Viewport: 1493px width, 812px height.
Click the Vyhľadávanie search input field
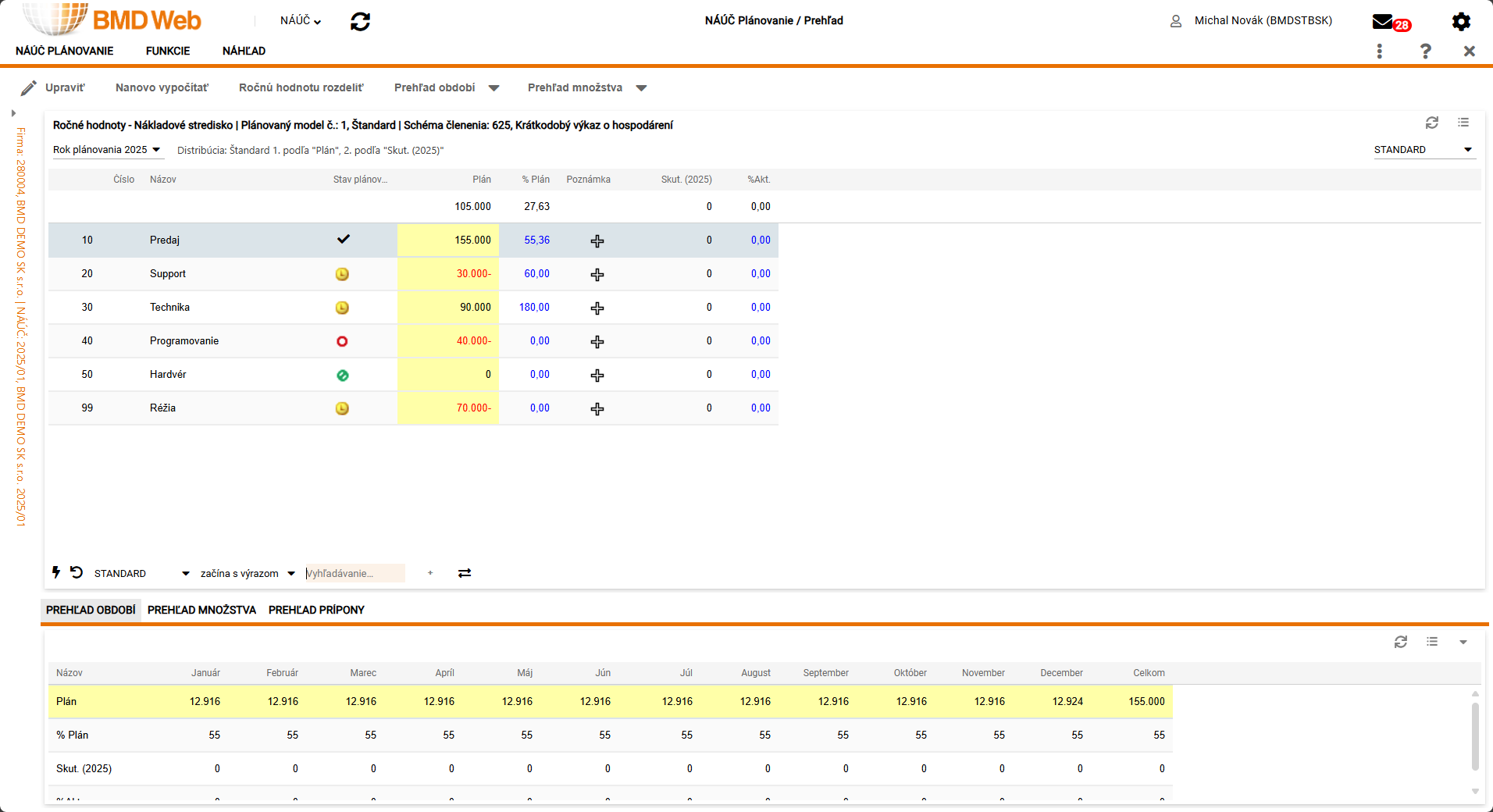coord(355,574)
